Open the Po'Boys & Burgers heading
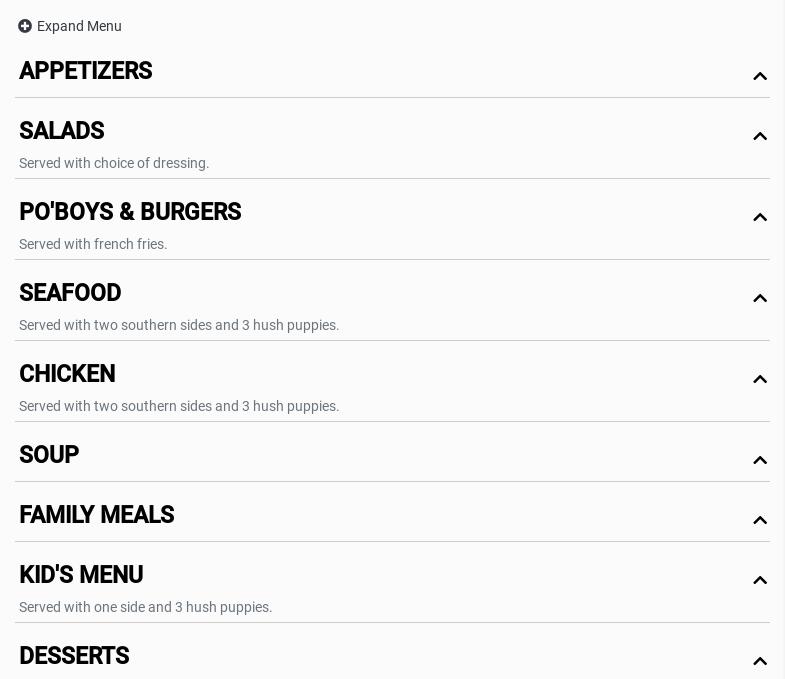Image resolution: width=785 pixels, height=679 pixels. (x=130, y=212)
